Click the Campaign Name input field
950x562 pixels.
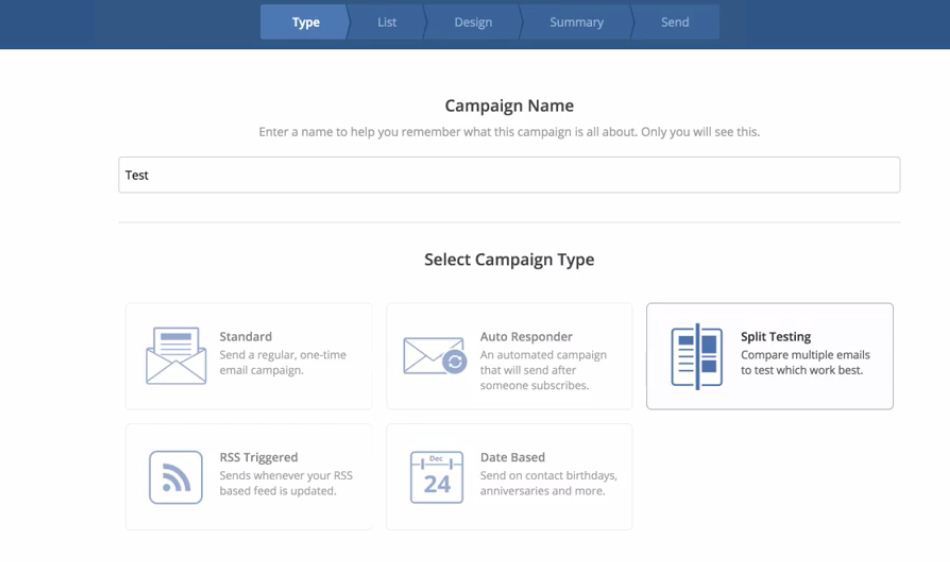[509, 175]
